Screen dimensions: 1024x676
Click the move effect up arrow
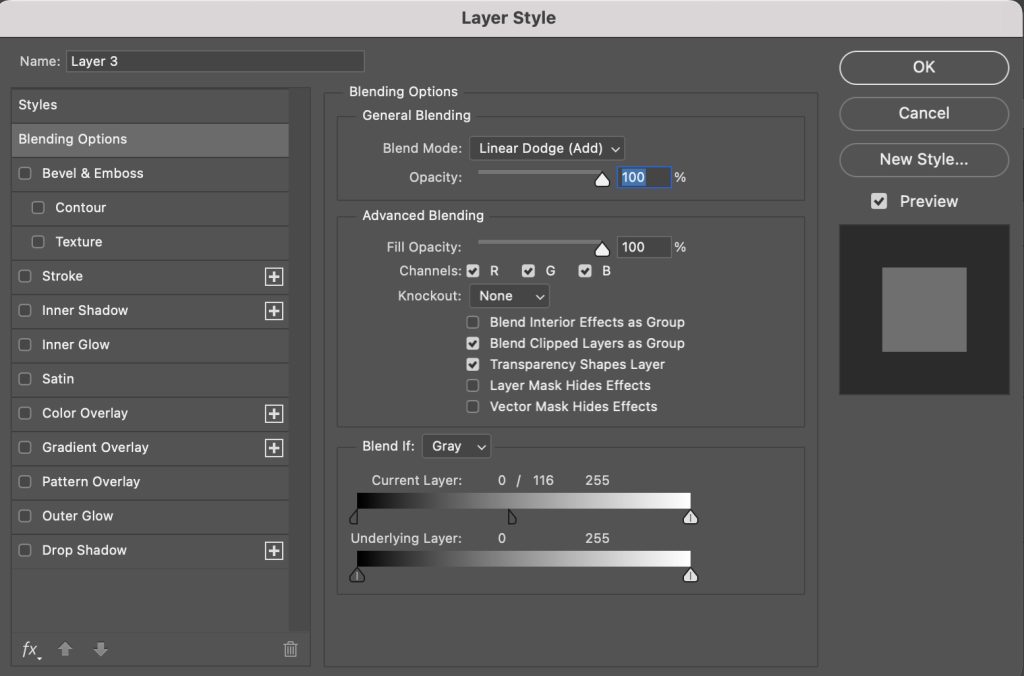pyautogui.click(x=66, y=650)
